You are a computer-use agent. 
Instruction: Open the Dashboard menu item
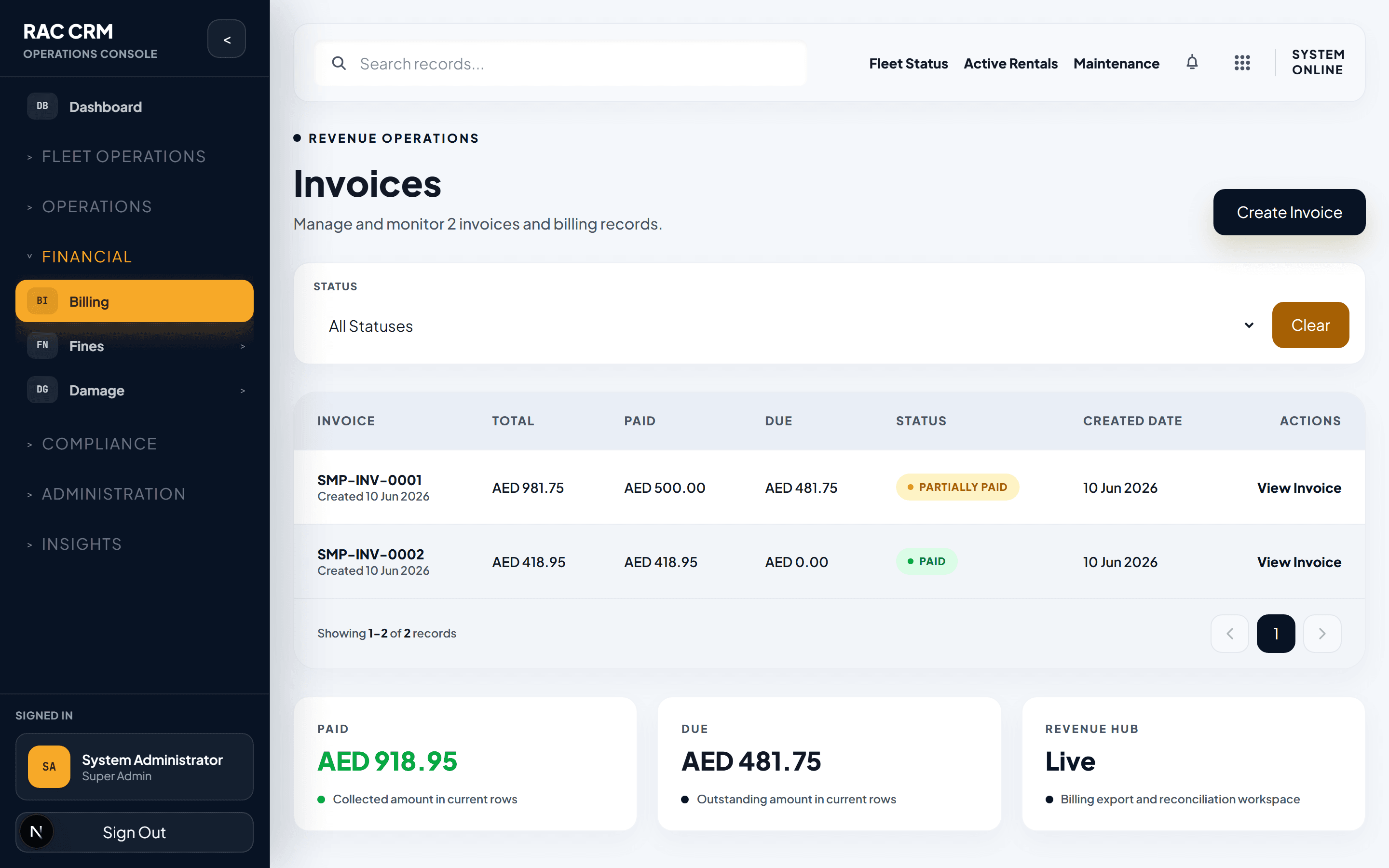134,107
